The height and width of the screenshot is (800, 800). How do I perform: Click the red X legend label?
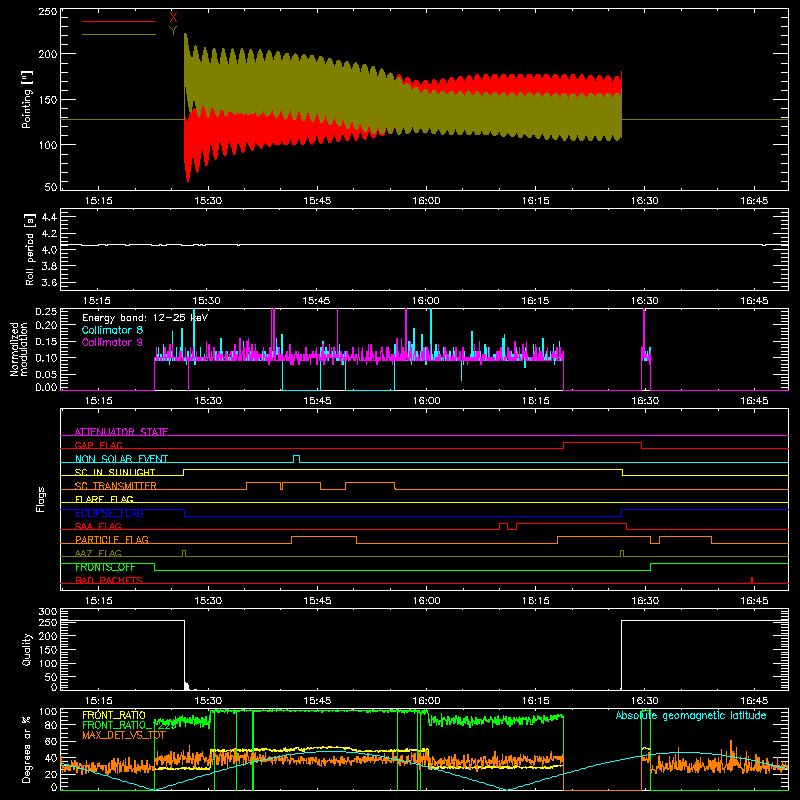173,17
